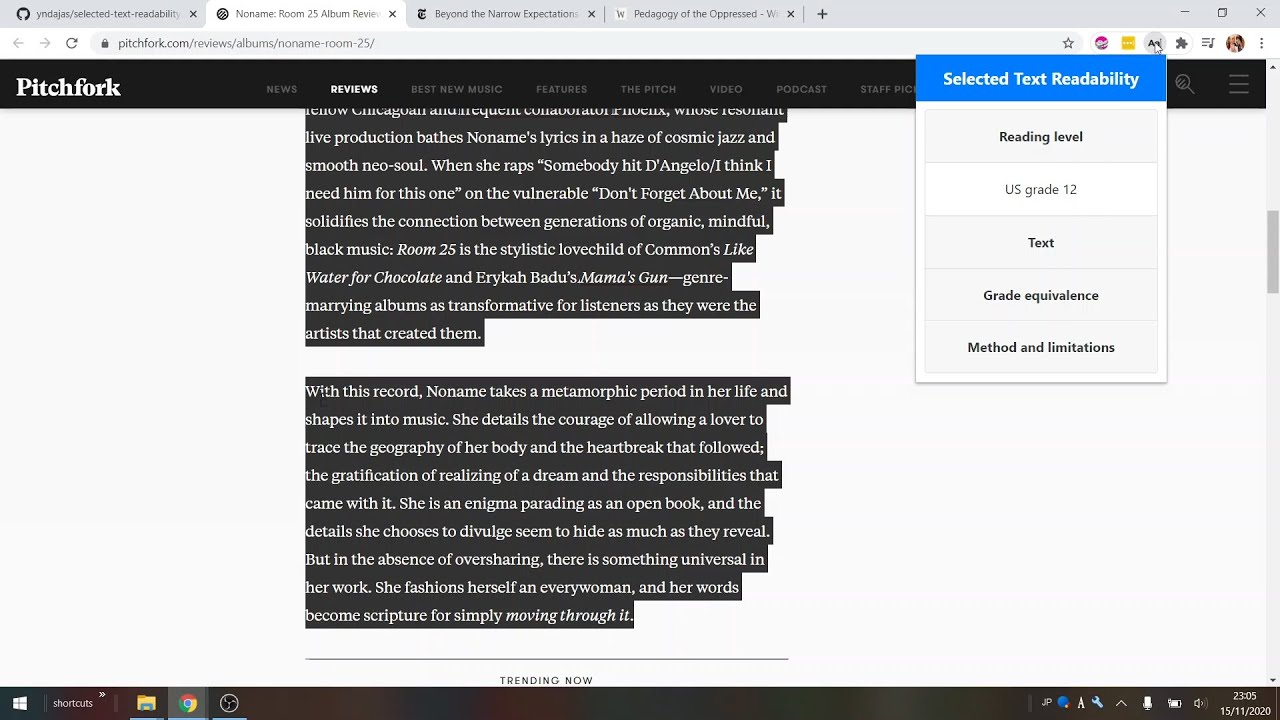Click the IME 'A' input mode indicator
The width and height of the screenshot is (1280, 720).
coord(1081,703)
